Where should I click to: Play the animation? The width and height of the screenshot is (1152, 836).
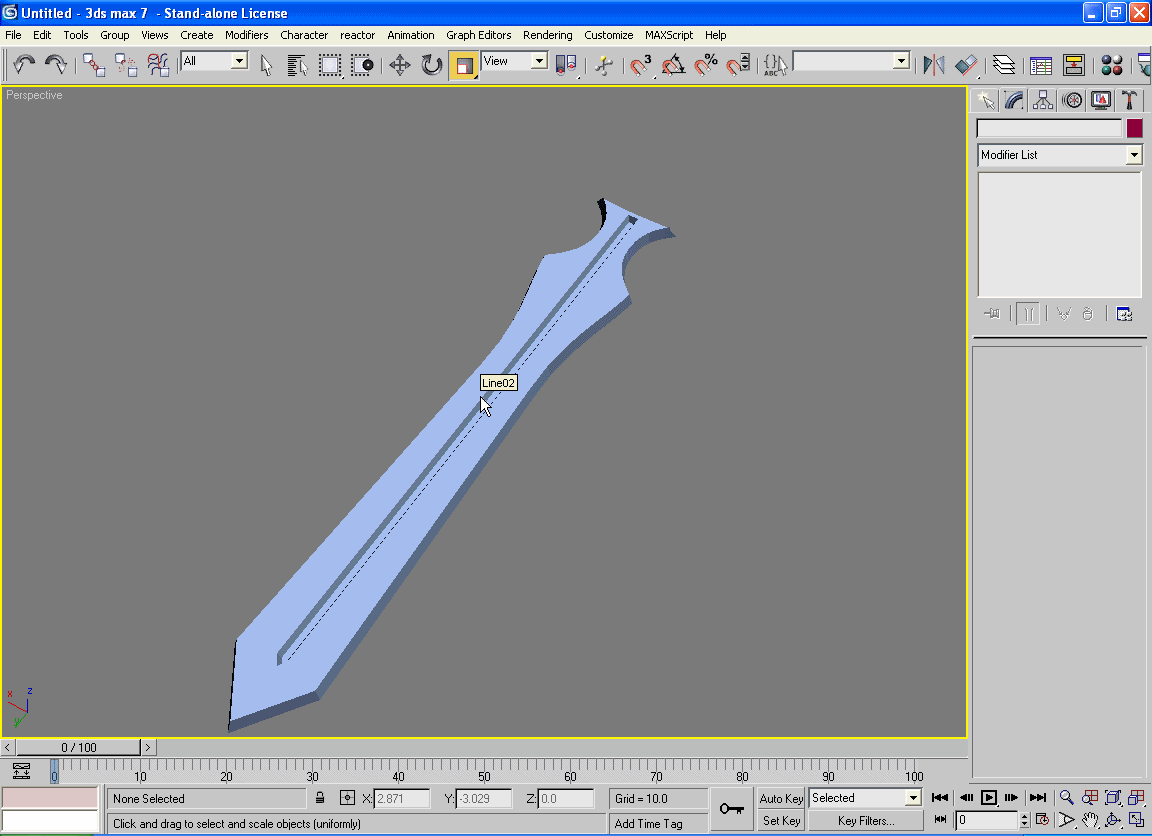(989, 798)
